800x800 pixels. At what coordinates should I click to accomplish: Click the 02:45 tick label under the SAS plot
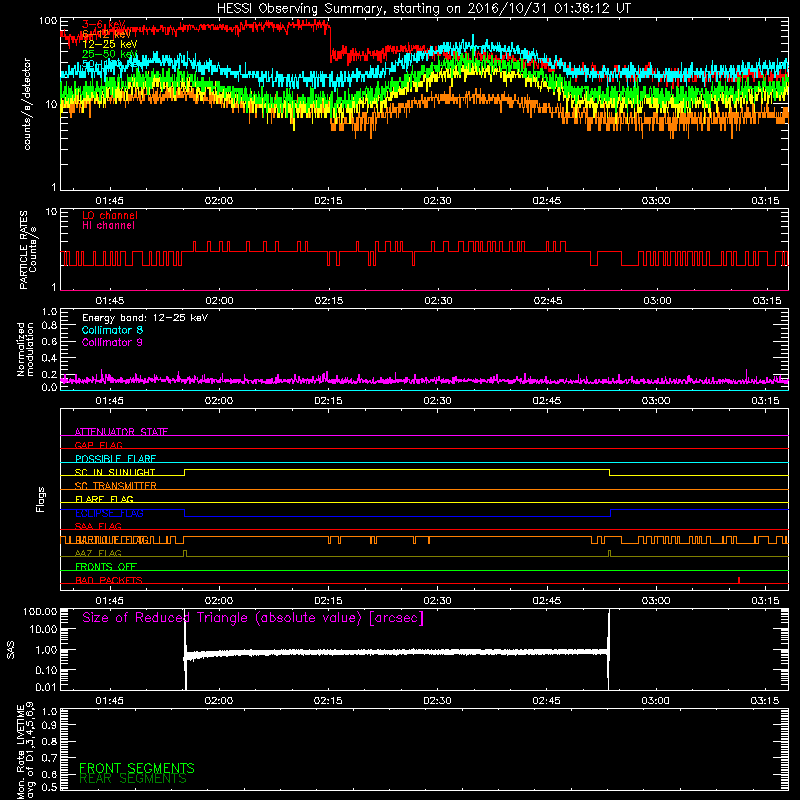[546, 701]
